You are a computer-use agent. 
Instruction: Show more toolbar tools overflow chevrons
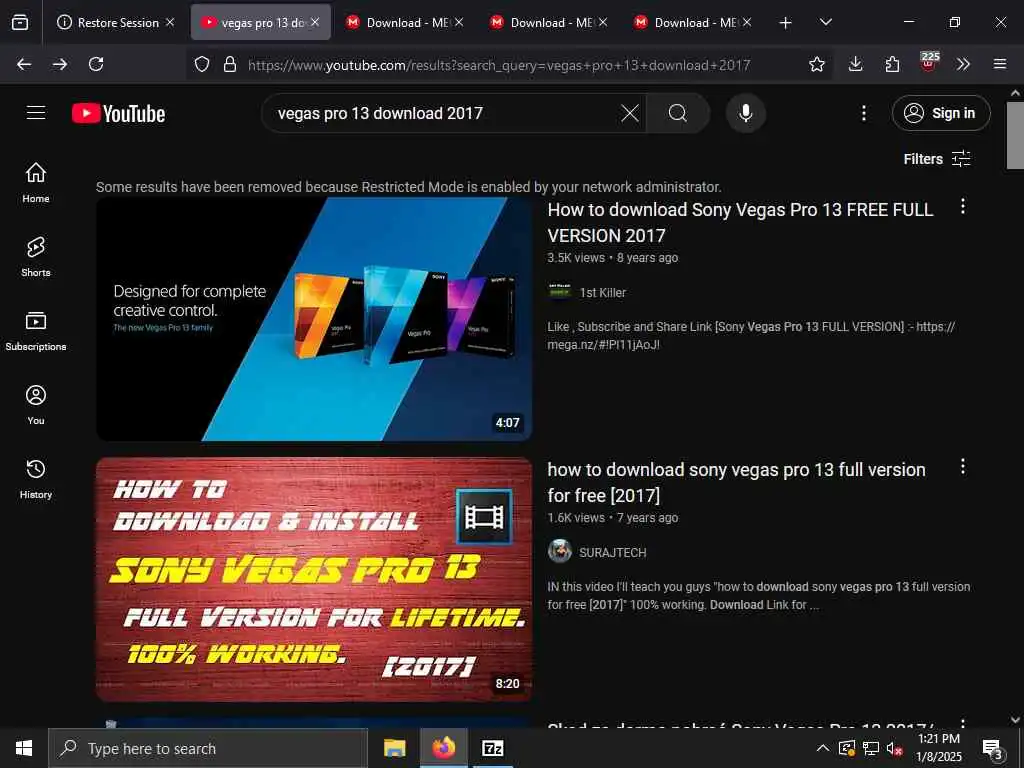pyautogui.click(x=963, y=64)
